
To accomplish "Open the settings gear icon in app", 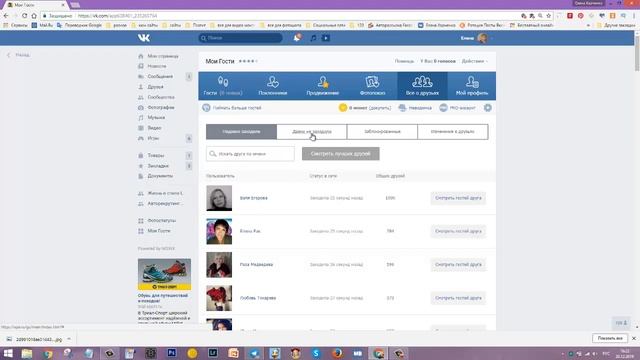I will point(487,108).
